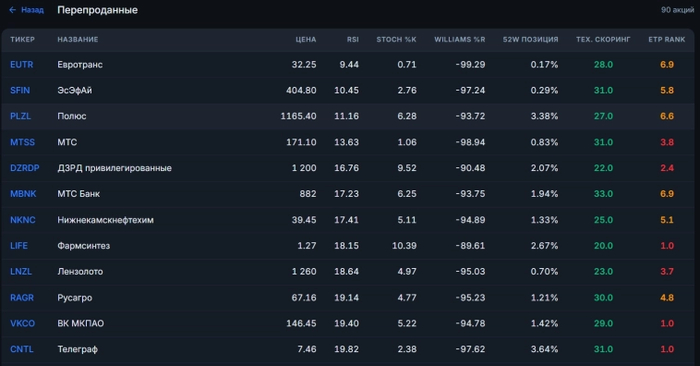This screenshot has width=700, height=366.
Task: Select the Полюс name cell
Action: coord(72,116)
